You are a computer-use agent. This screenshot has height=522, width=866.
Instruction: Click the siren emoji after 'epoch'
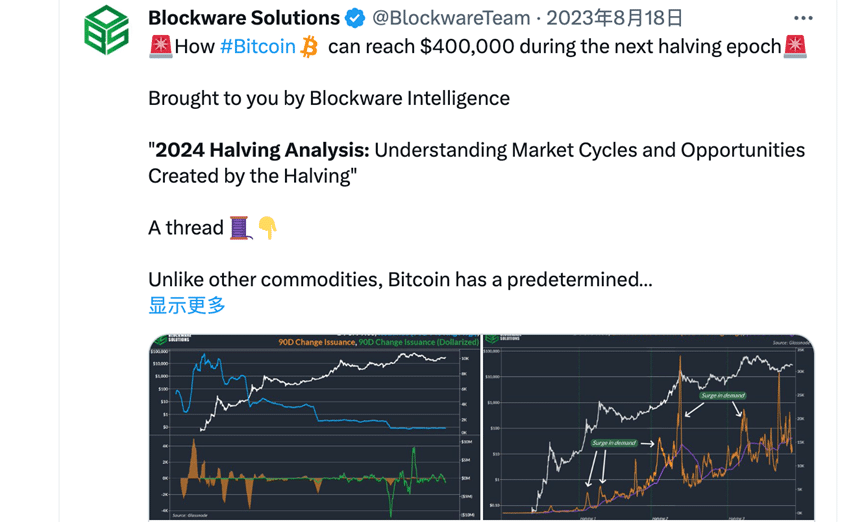click(795, 47)
